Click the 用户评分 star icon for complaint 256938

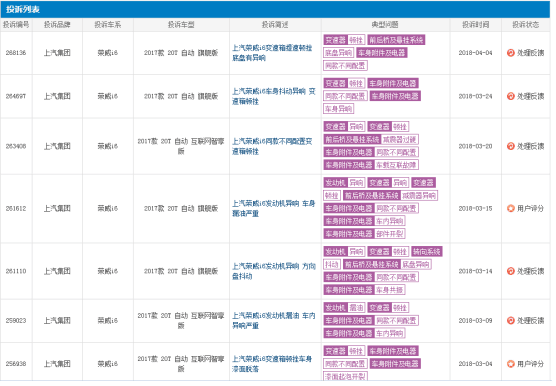tap(511, 364)
